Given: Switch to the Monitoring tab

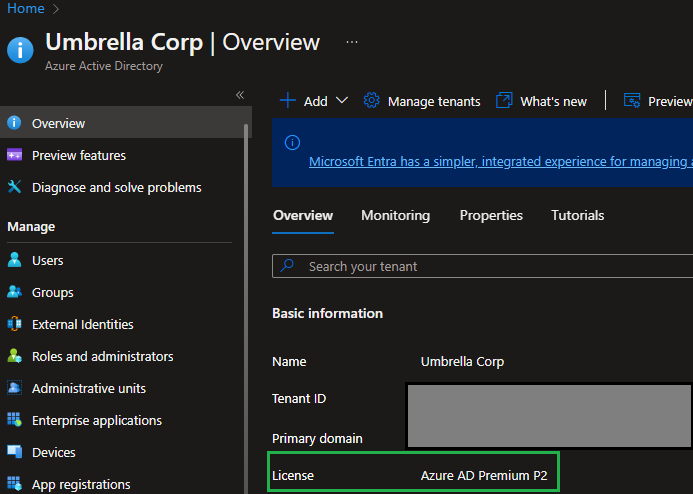Looking at the screenshot, I should (x=395, y=216).
